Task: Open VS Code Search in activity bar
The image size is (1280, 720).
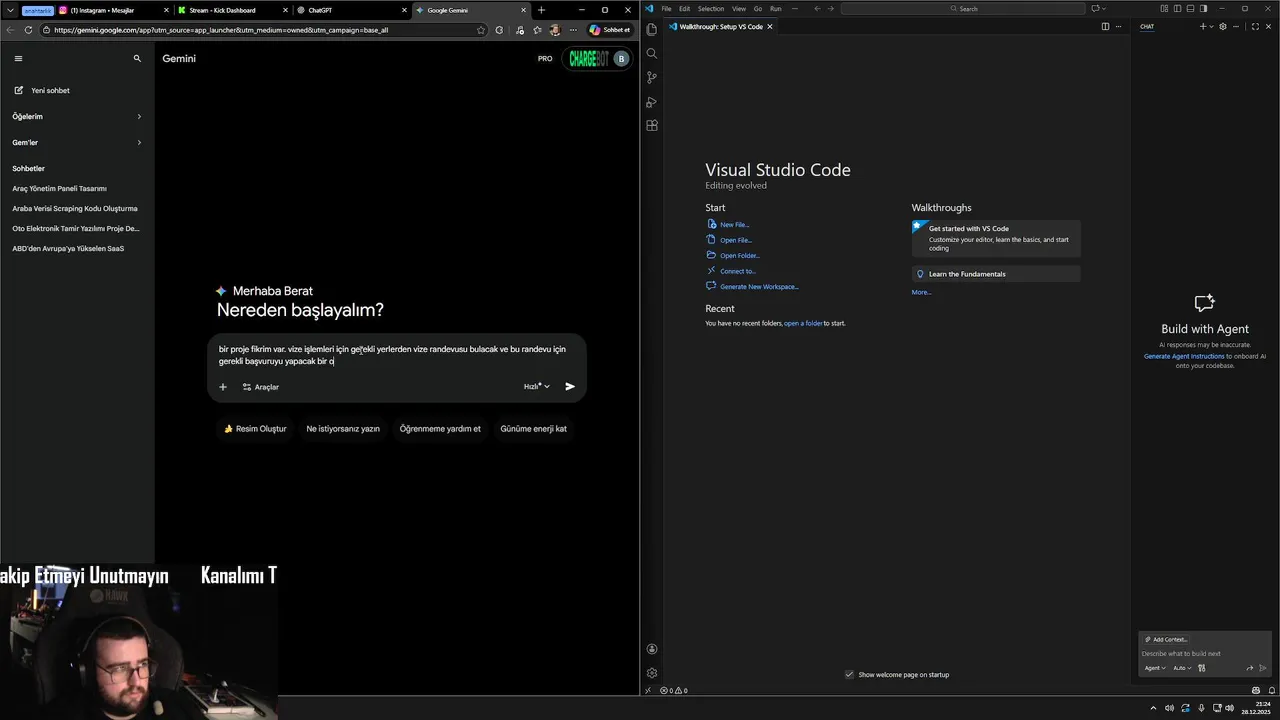Action: tap(652, 54)
